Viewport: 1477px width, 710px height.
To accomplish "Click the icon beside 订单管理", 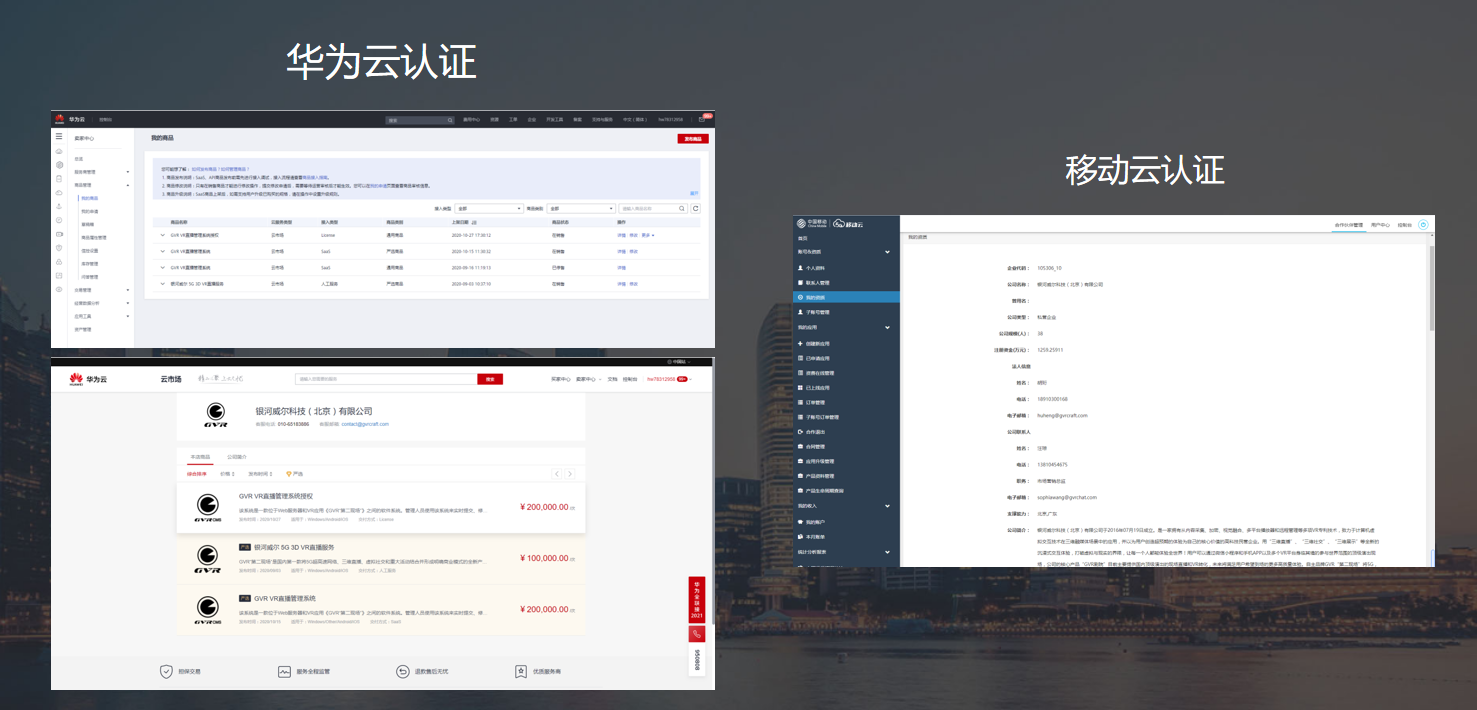I will coord(800,402).
